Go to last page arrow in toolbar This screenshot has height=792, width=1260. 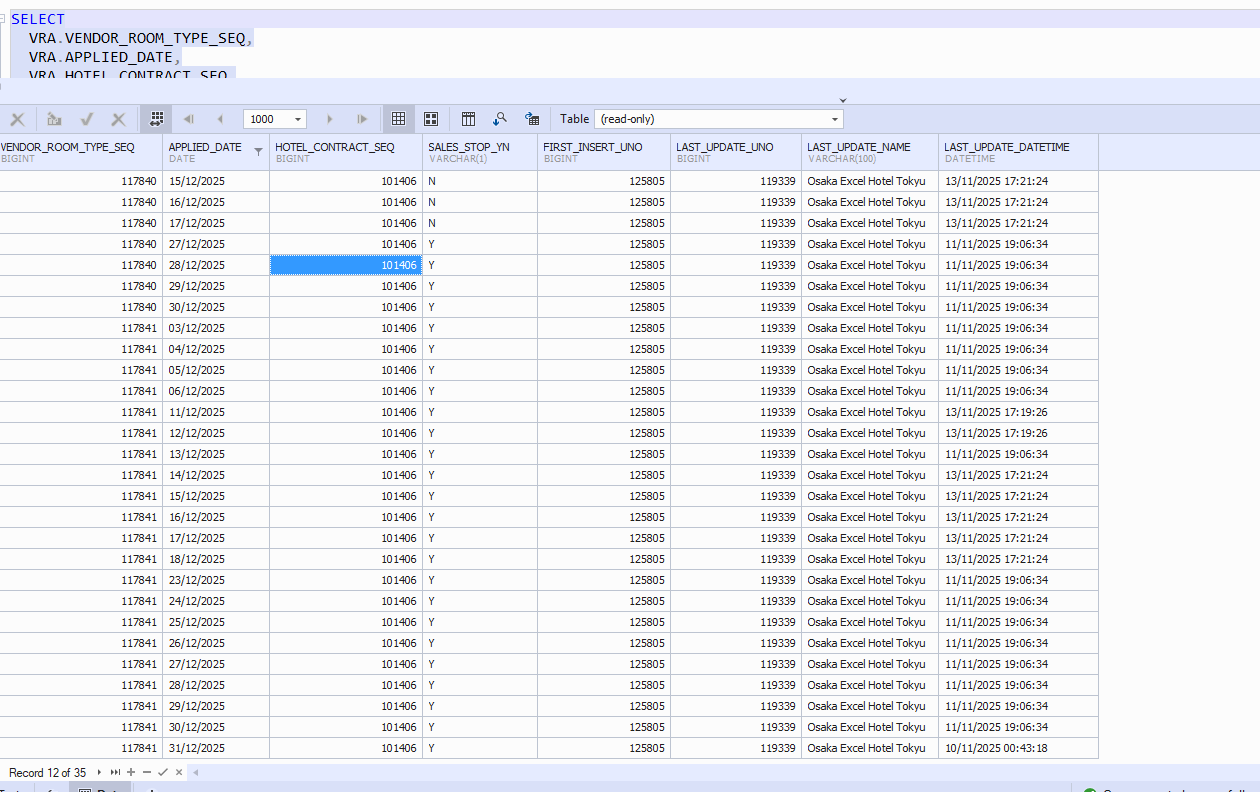coord(362,119)
